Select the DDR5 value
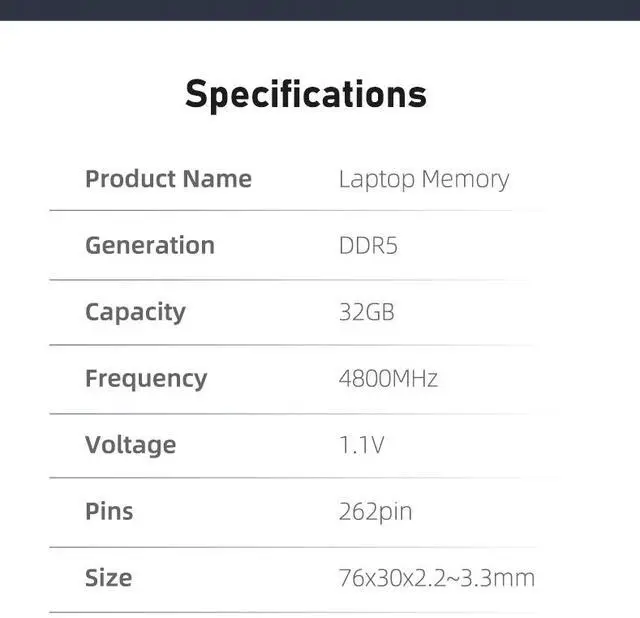The width and height of the screenshot is (640, 618). 368,245
